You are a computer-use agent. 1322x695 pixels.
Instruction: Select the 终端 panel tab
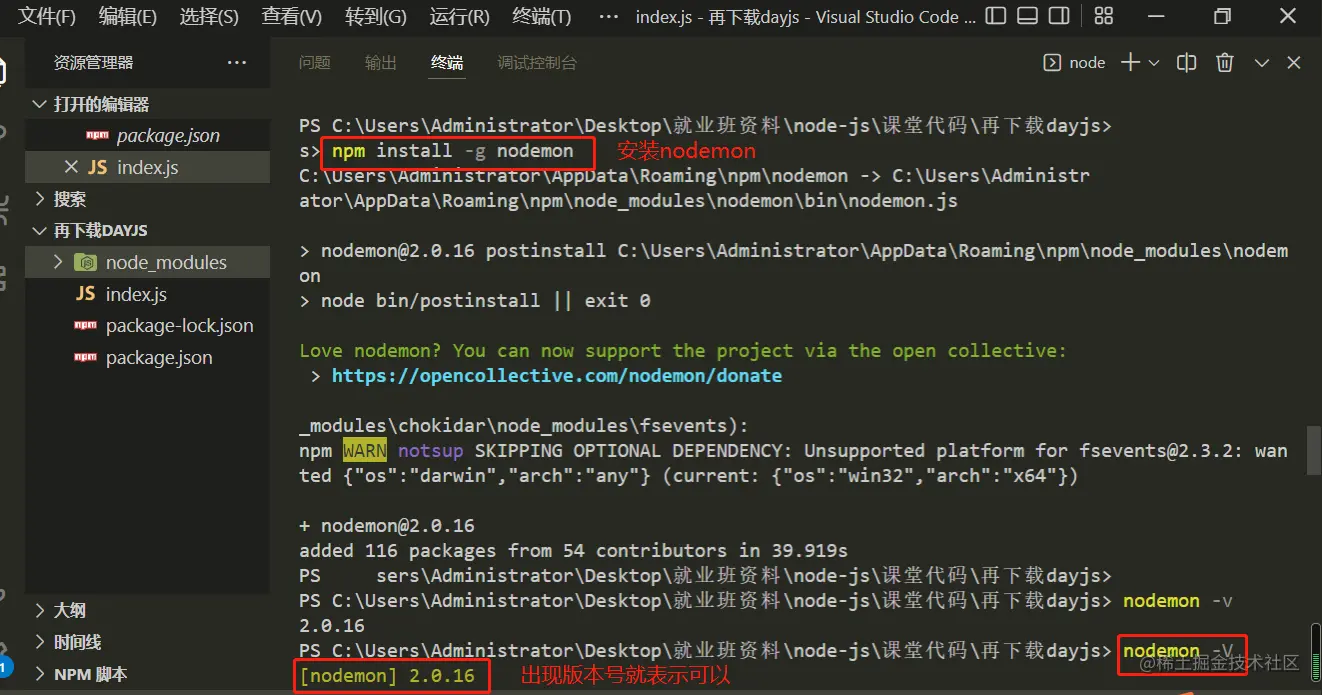[447, 62]
